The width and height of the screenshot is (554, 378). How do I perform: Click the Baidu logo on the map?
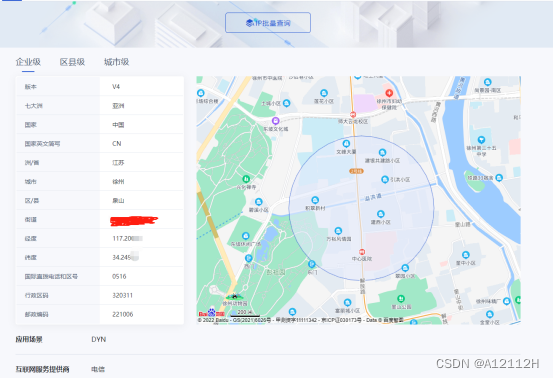click(x=211, y=313)
